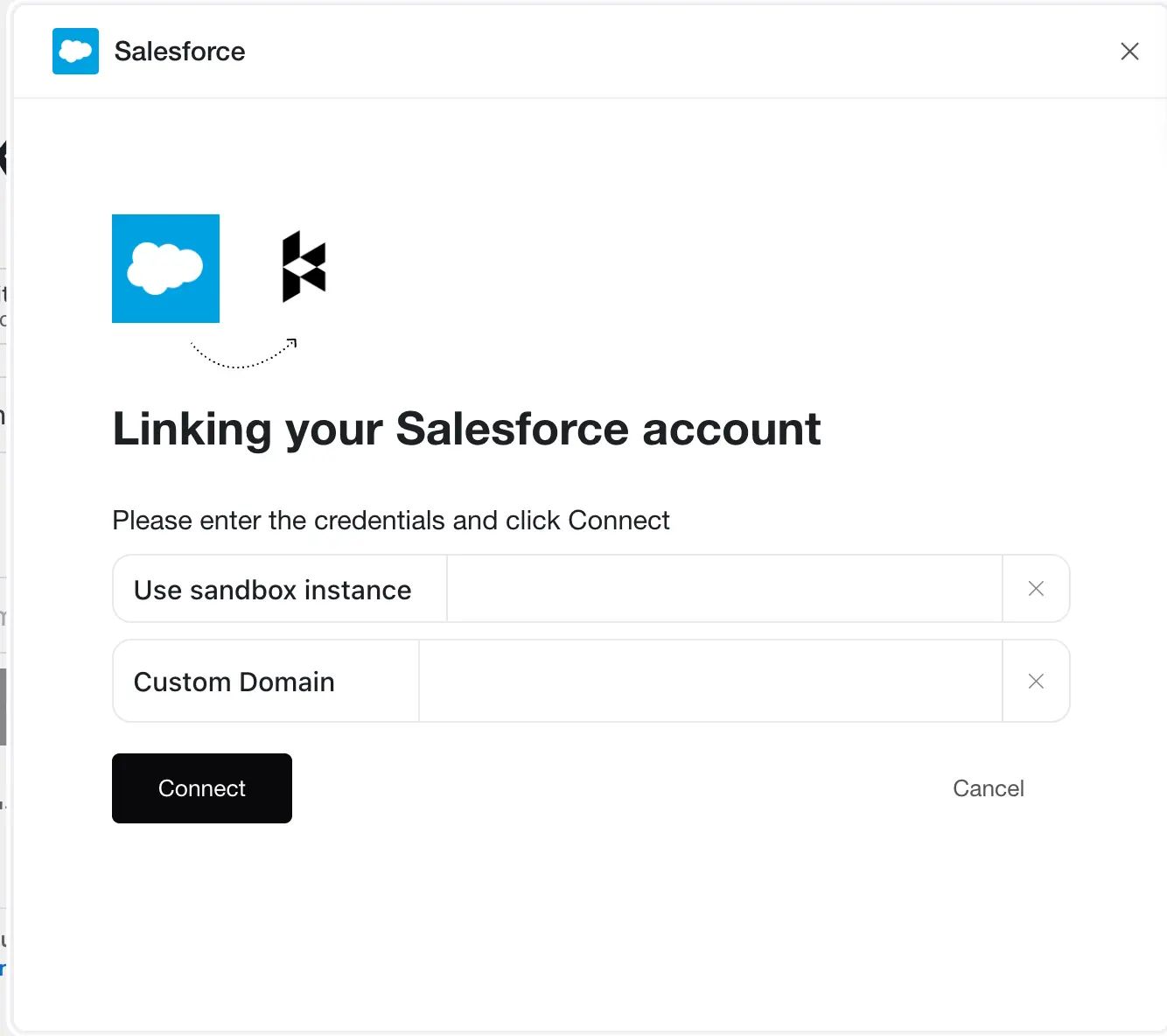Click the Salesforce title text in header
Image resolution: width=1167 pixels, height=1036 pixels.
(179, 52)
